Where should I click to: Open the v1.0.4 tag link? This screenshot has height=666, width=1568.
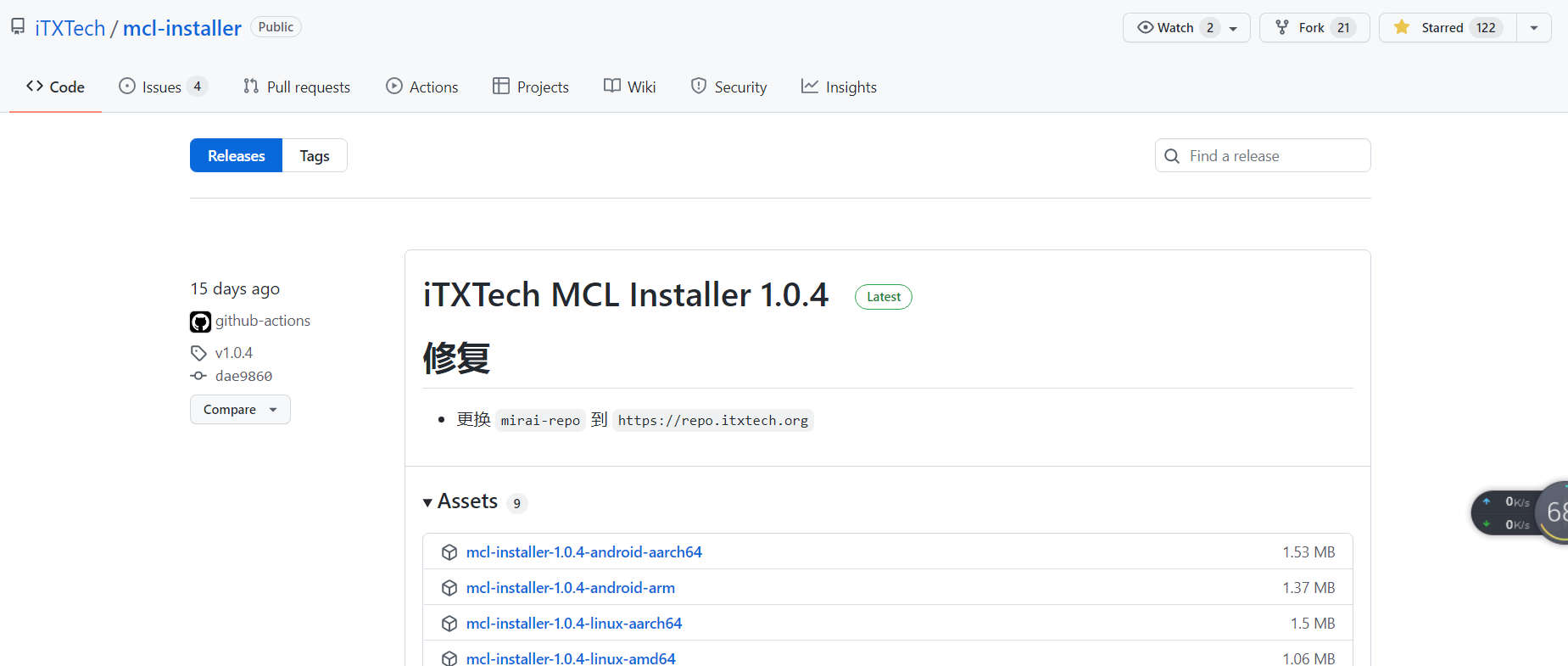pyautogui.click(x=234, y=353)
